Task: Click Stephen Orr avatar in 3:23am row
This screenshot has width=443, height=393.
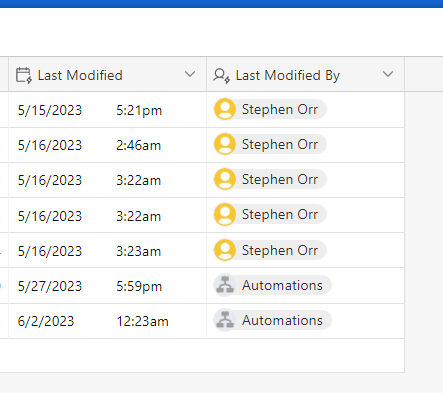Action: [225, 250]
